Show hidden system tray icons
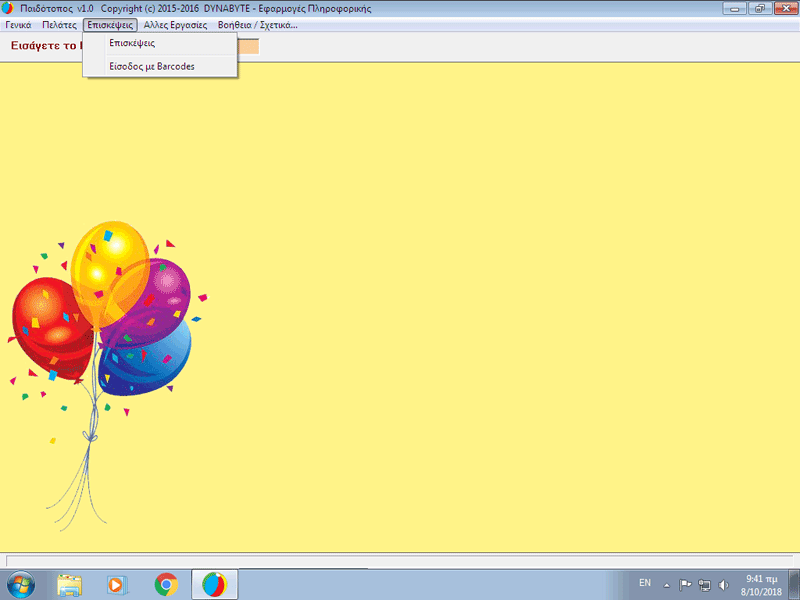Image resolution: width=800 pixels, height=600 pixels. [666, 585]
